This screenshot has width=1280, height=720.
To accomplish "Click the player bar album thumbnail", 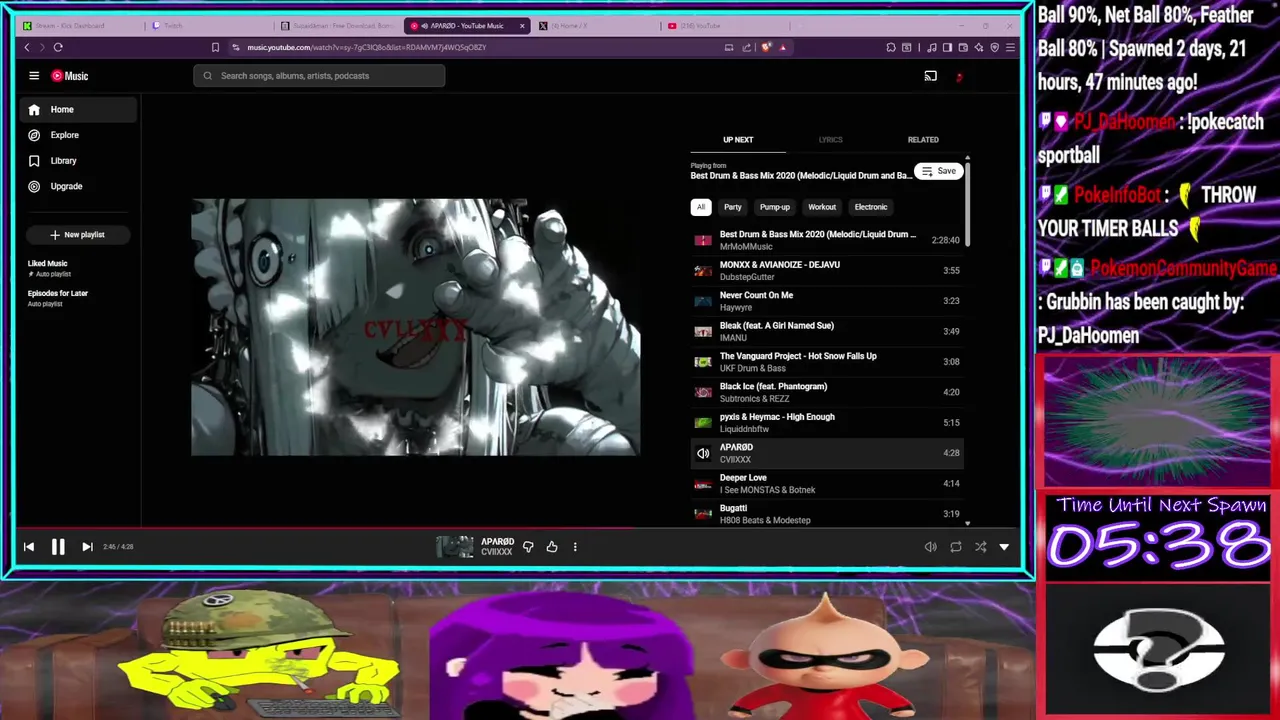I will [455, 547].
